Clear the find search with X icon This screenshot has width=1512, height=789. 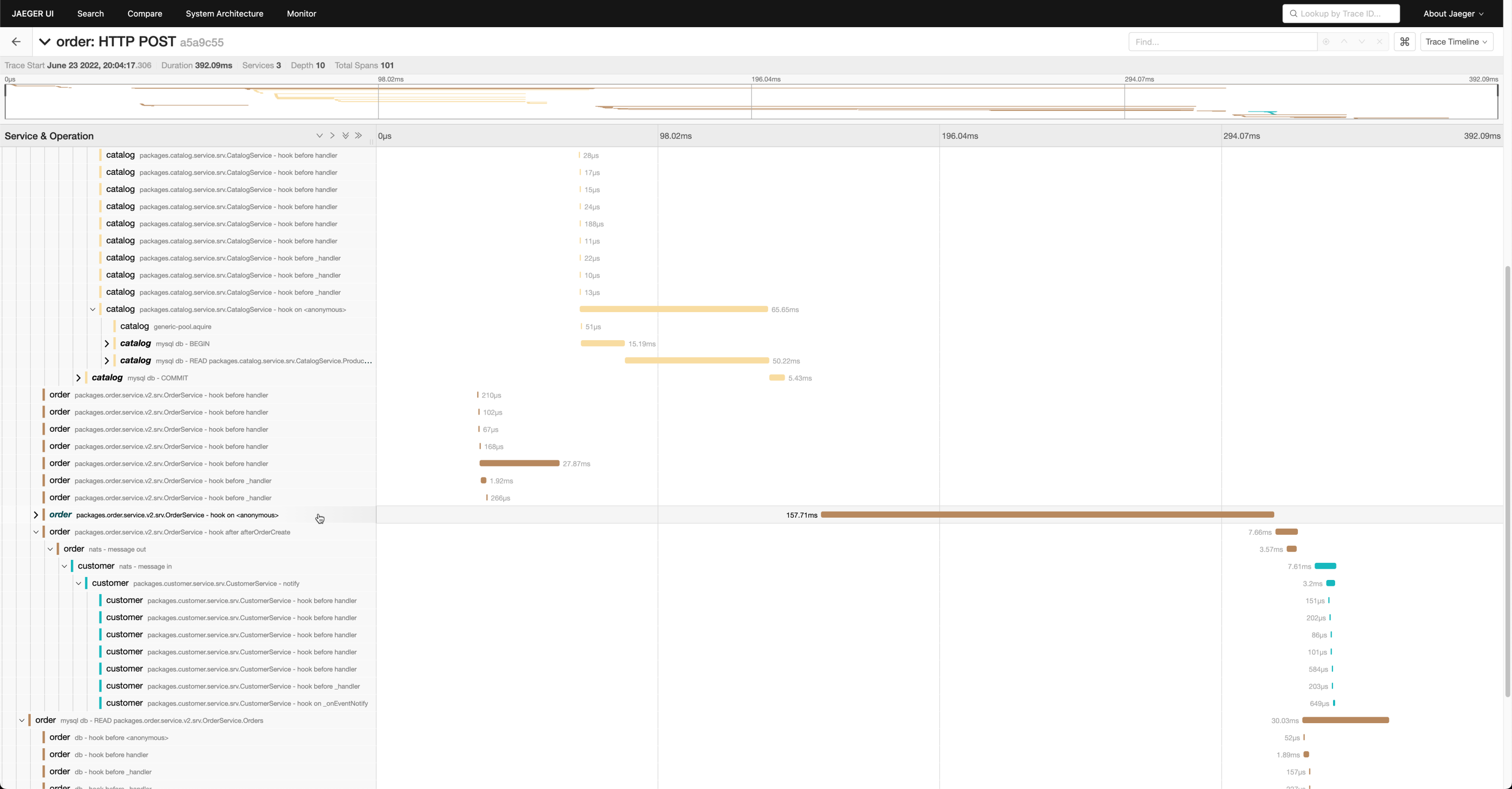tap(1379, 42)
